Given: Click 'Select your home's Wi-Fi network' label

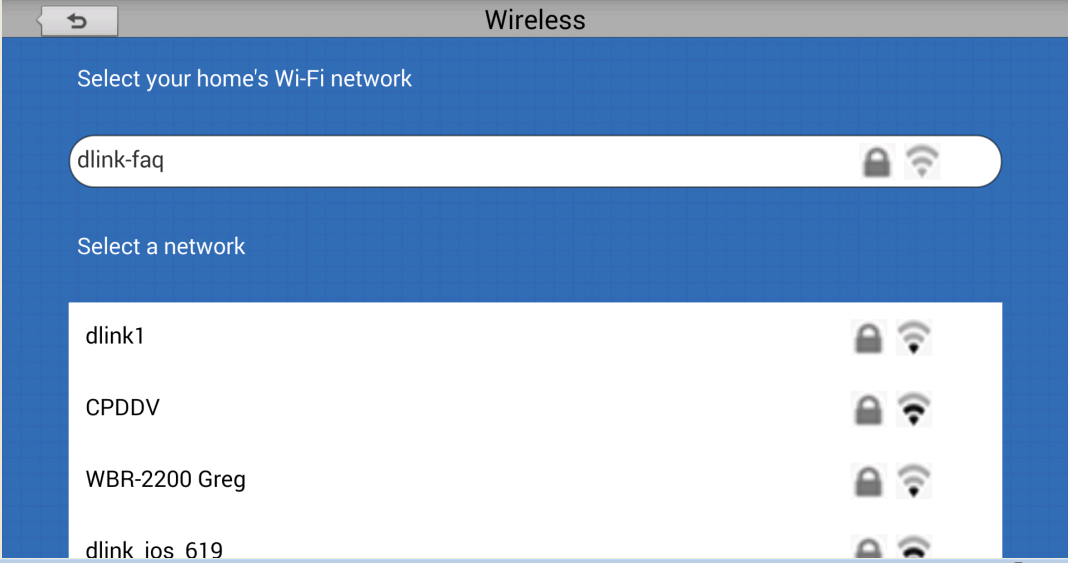Looking at the screenshot, I should [x=244, y=78].
